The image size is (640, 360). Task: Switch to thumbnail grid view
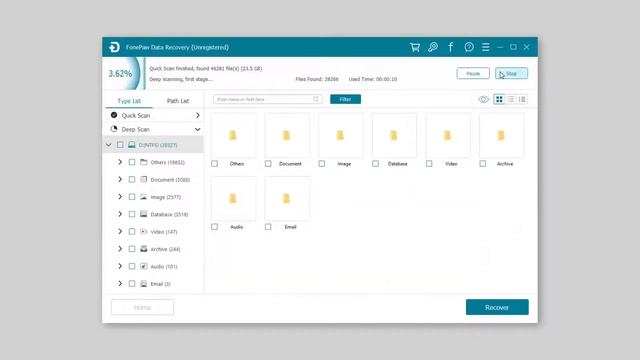[499, 99]
